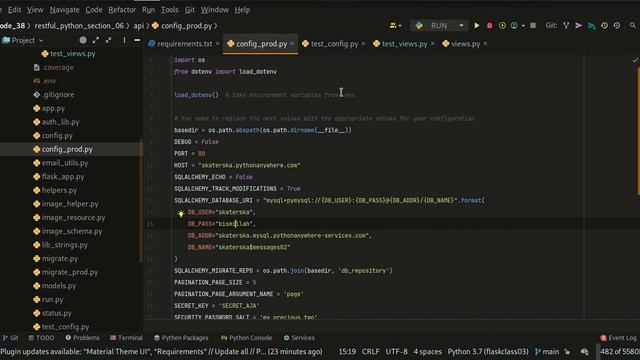
Task: Start debugging with the red bug icon
Action: [489, 26]
